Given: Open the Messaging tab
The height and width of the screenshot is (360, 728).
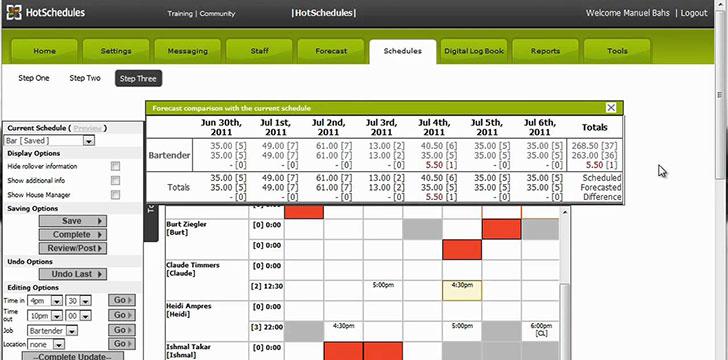Looking at the screenshot, I should [x=188, y=51].
